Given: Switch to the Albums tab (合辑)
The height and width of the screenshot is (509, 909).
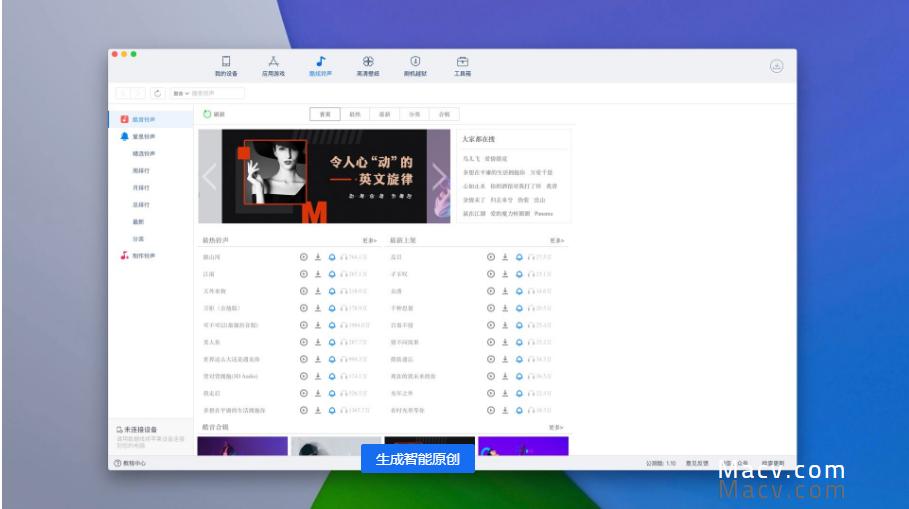Looking at the screenshot, I should tap(444, 114).
